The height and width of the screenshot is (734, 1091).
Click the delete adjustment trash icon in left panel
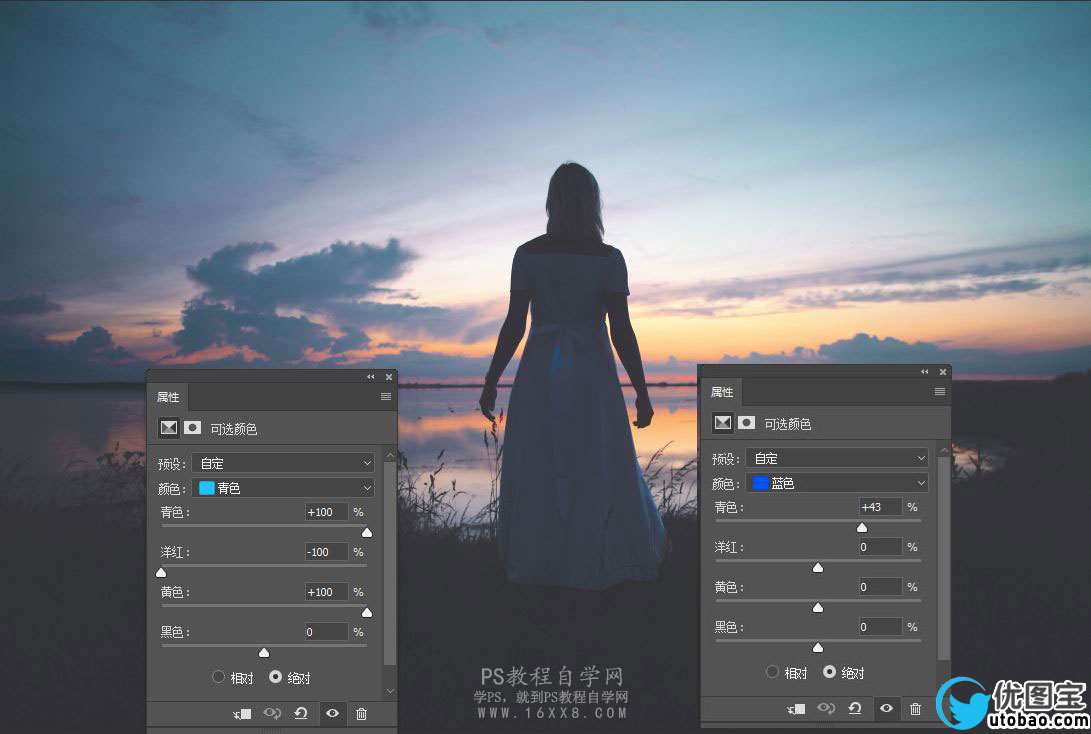click(361, 713)
